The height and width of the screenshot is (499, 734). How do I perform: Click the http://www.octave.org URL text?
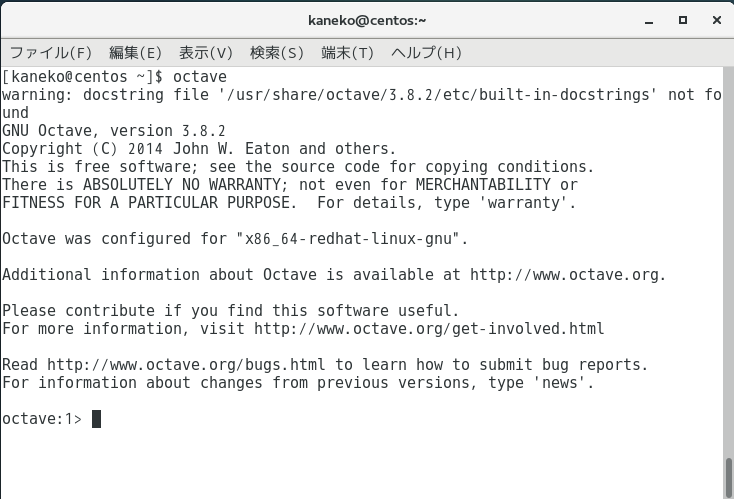tap(565, 274)
